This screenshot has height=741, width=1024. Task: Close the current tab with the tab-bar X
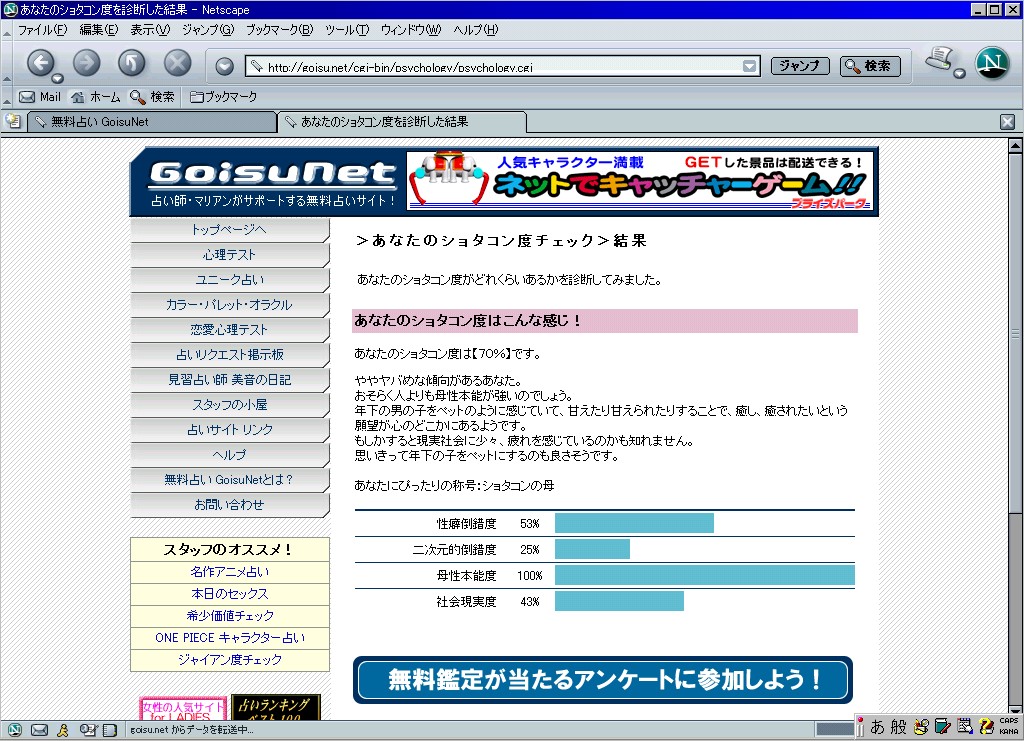tap(1007, 121)
